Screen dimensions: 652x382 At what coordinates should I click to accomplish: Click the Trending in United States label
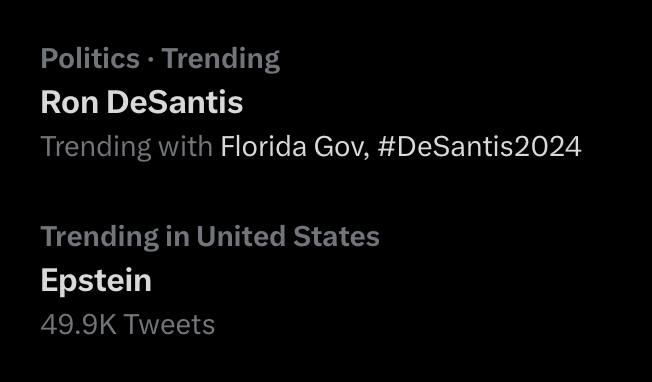210,236
